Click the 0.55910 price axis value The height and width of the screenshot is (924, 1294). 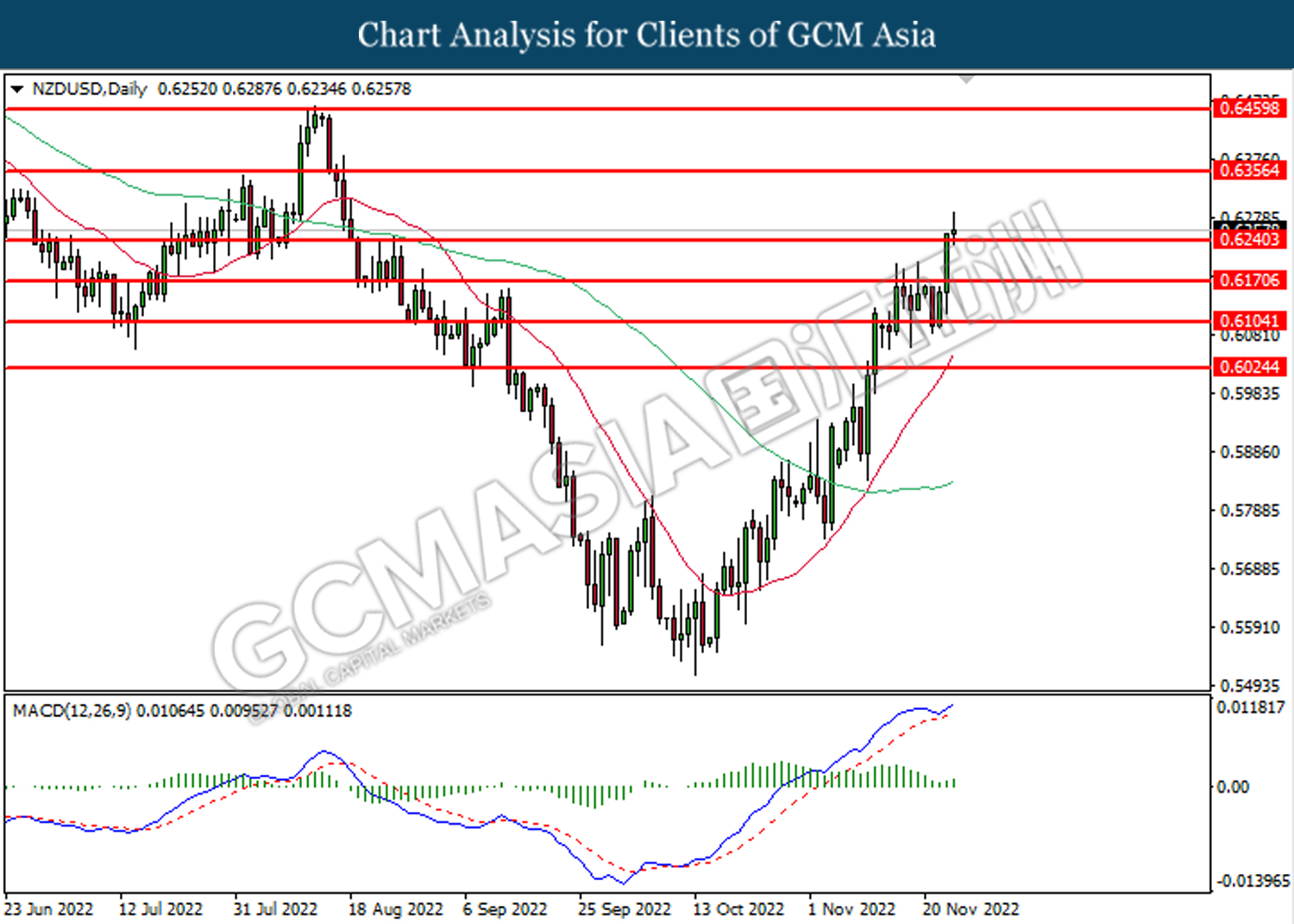tap(1250, 627)
